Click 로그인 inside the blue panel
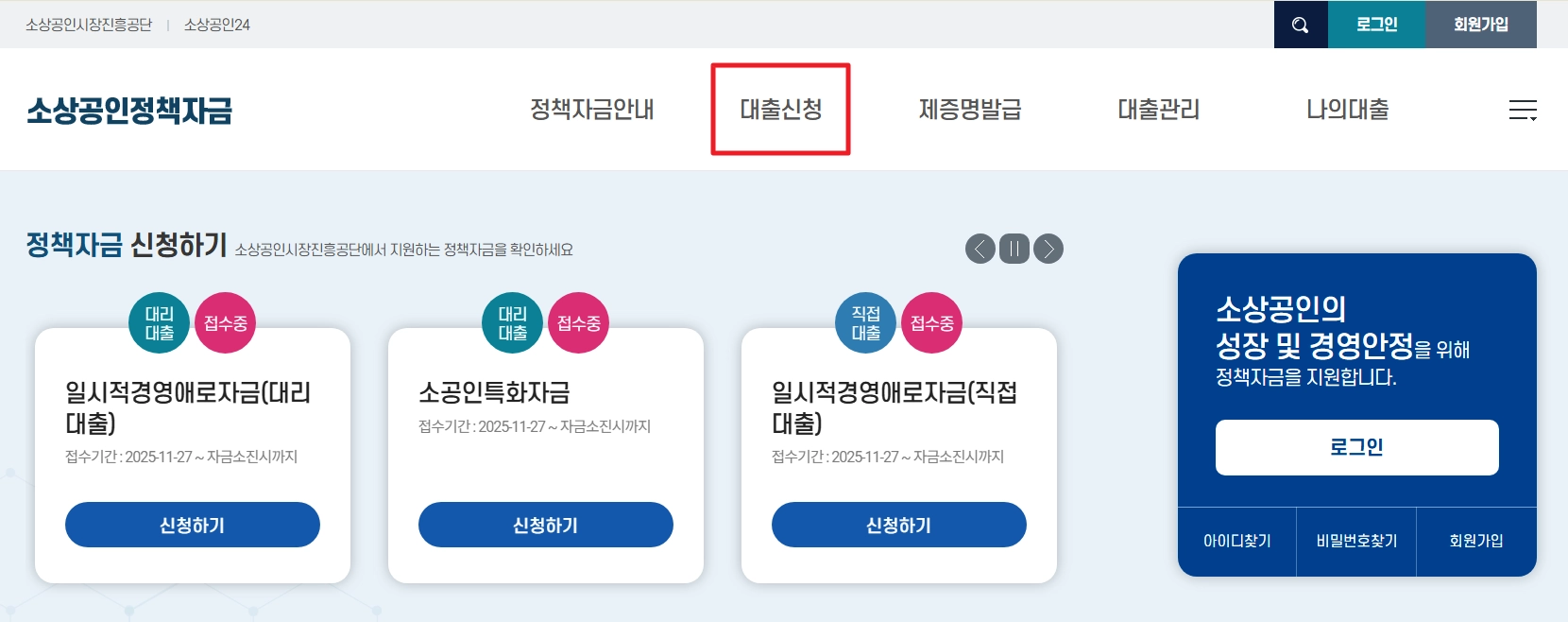The height and width of the screenshot is (622, 1568). pos(1356,447)
